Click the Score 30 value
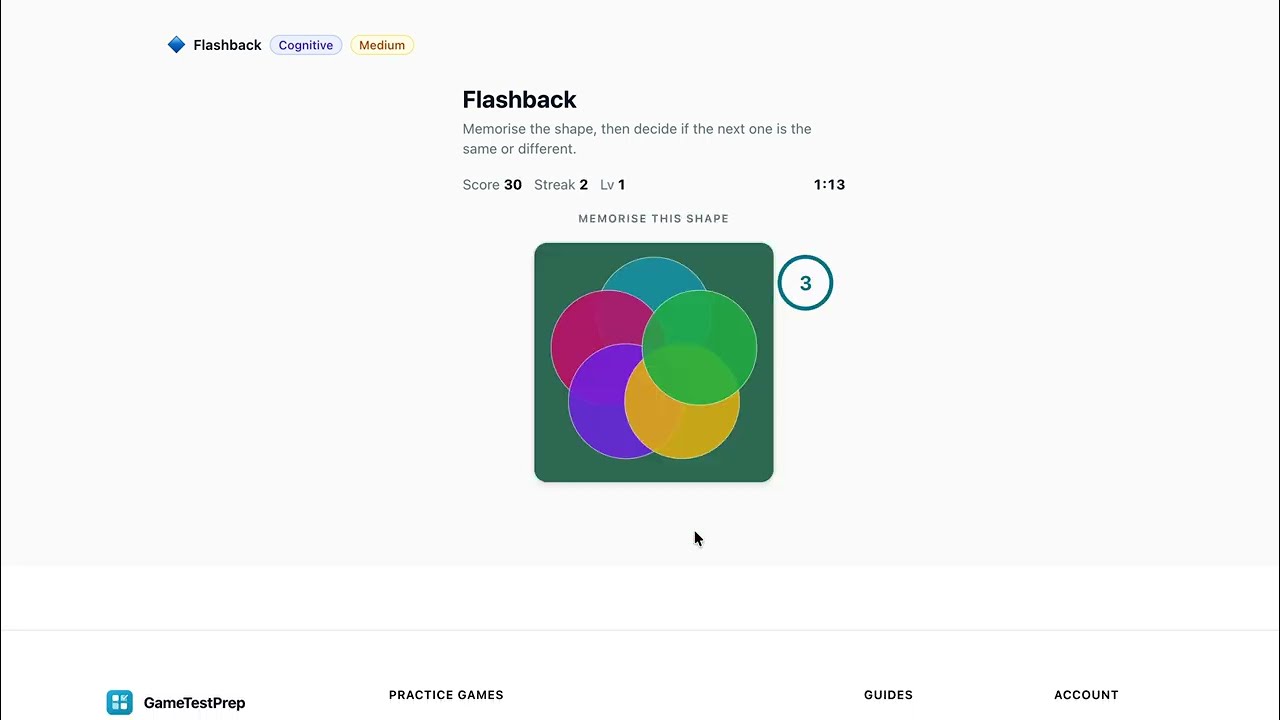Image resolution: width=1280 pixels, height=720 pixels. pos(492,185)
